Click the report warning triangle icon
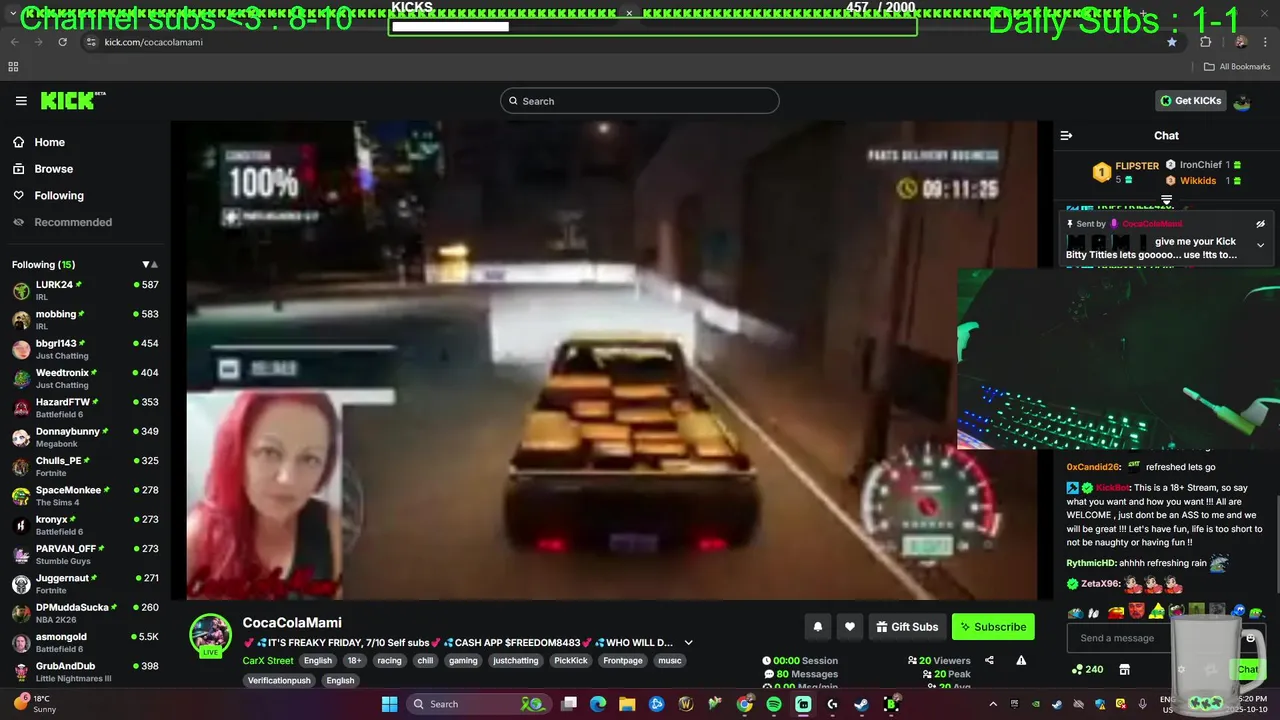The width and height of the screenshot is (1280, 720). 1021,660
